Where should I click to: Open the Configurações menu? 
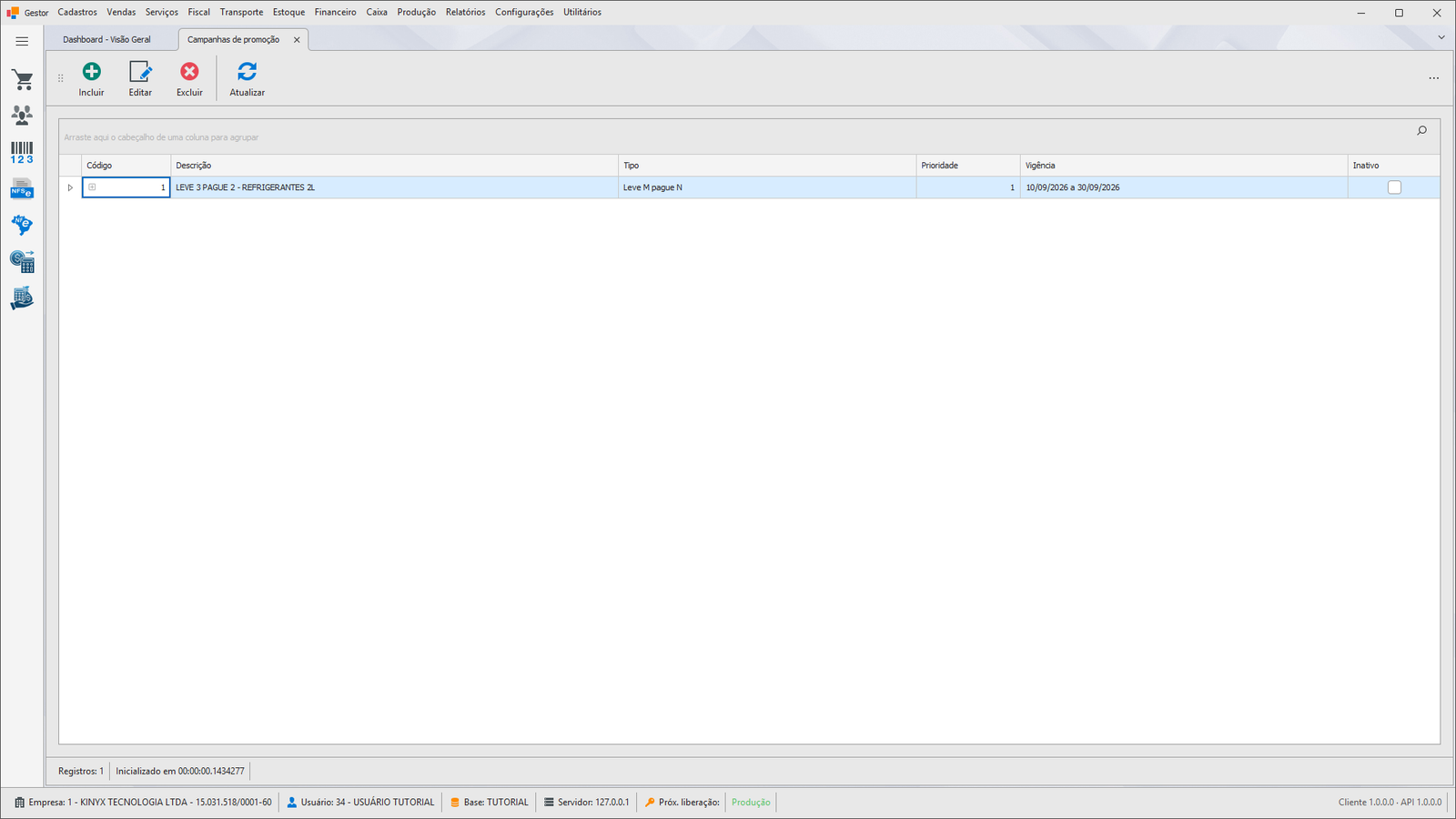tap(524, 12)
